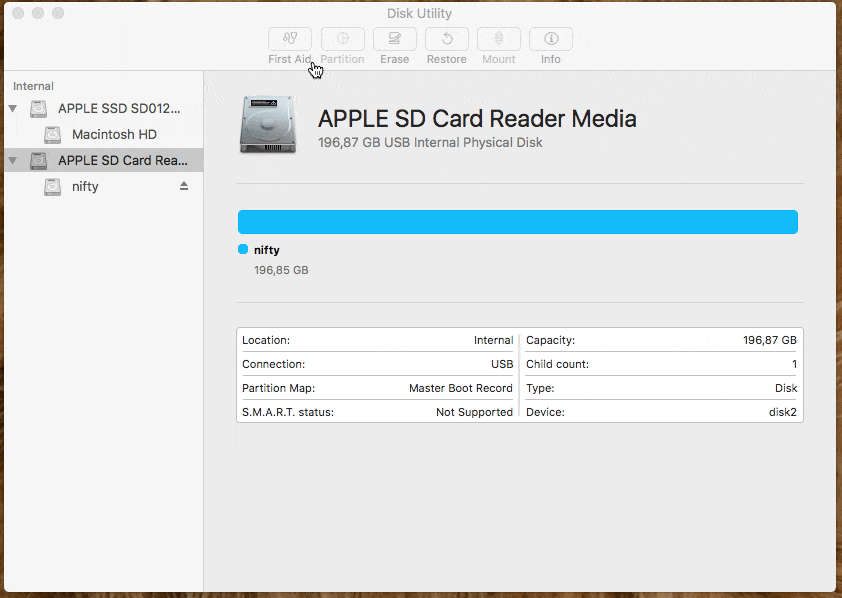Collapse the APPLE SD Card Reader entry
This screenshot has height=598, width=842.
tap(12, 160)
